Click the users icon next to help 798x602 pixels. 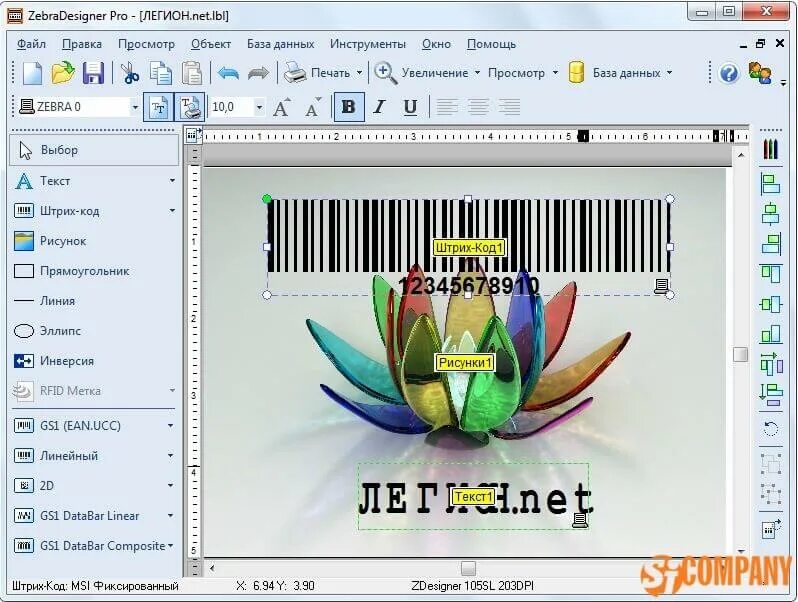point(760,73)
